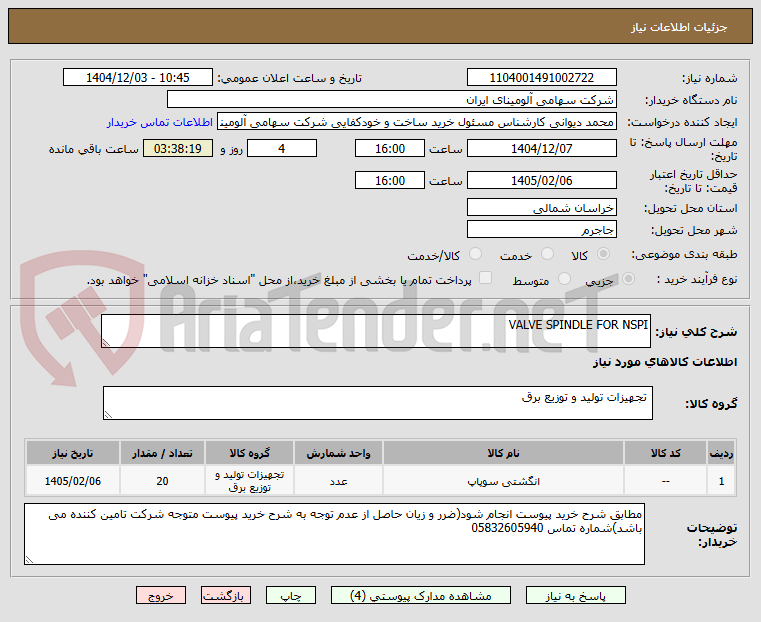Click the ردیف column header
The height and width of the screenshot is (622, 761).
[x=721, y=453]
